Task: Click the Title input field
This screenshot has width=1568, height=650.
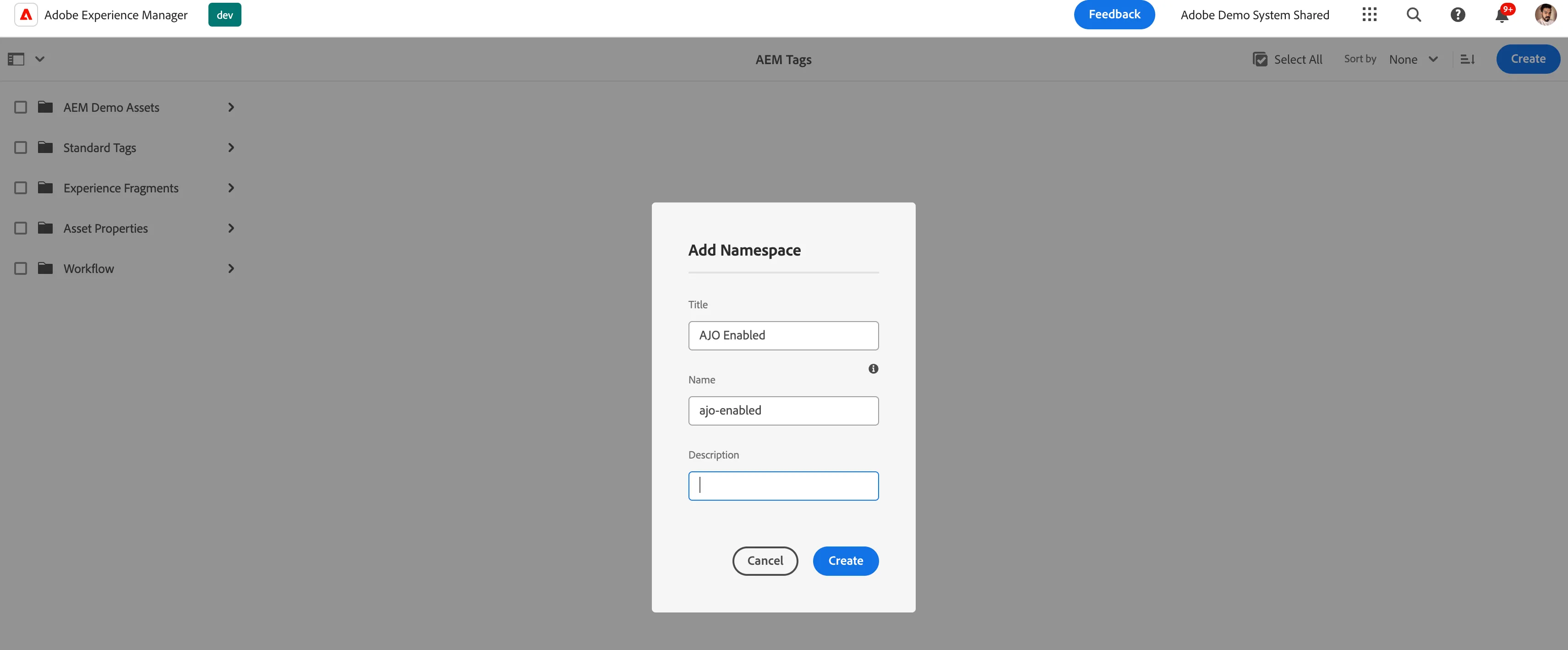Action: tap(783, 335)
